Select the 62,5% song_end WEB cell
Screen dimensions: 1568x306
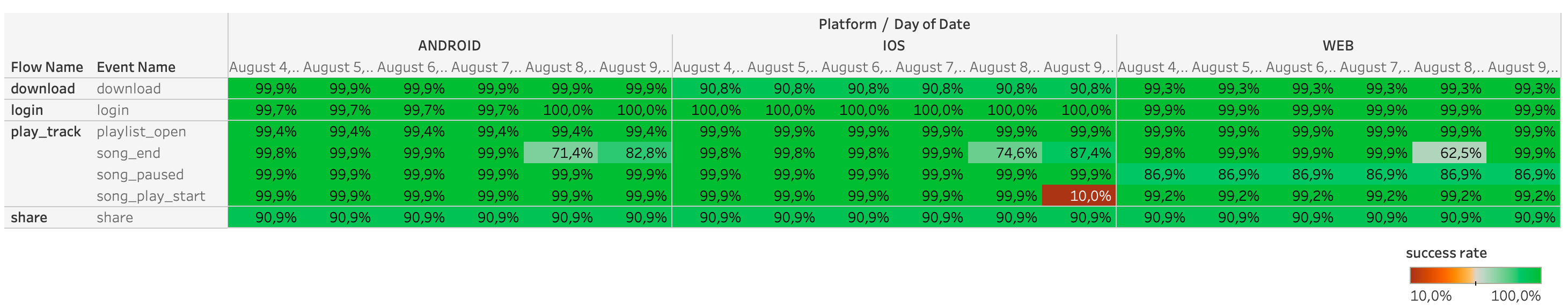tap(1449, 152)
